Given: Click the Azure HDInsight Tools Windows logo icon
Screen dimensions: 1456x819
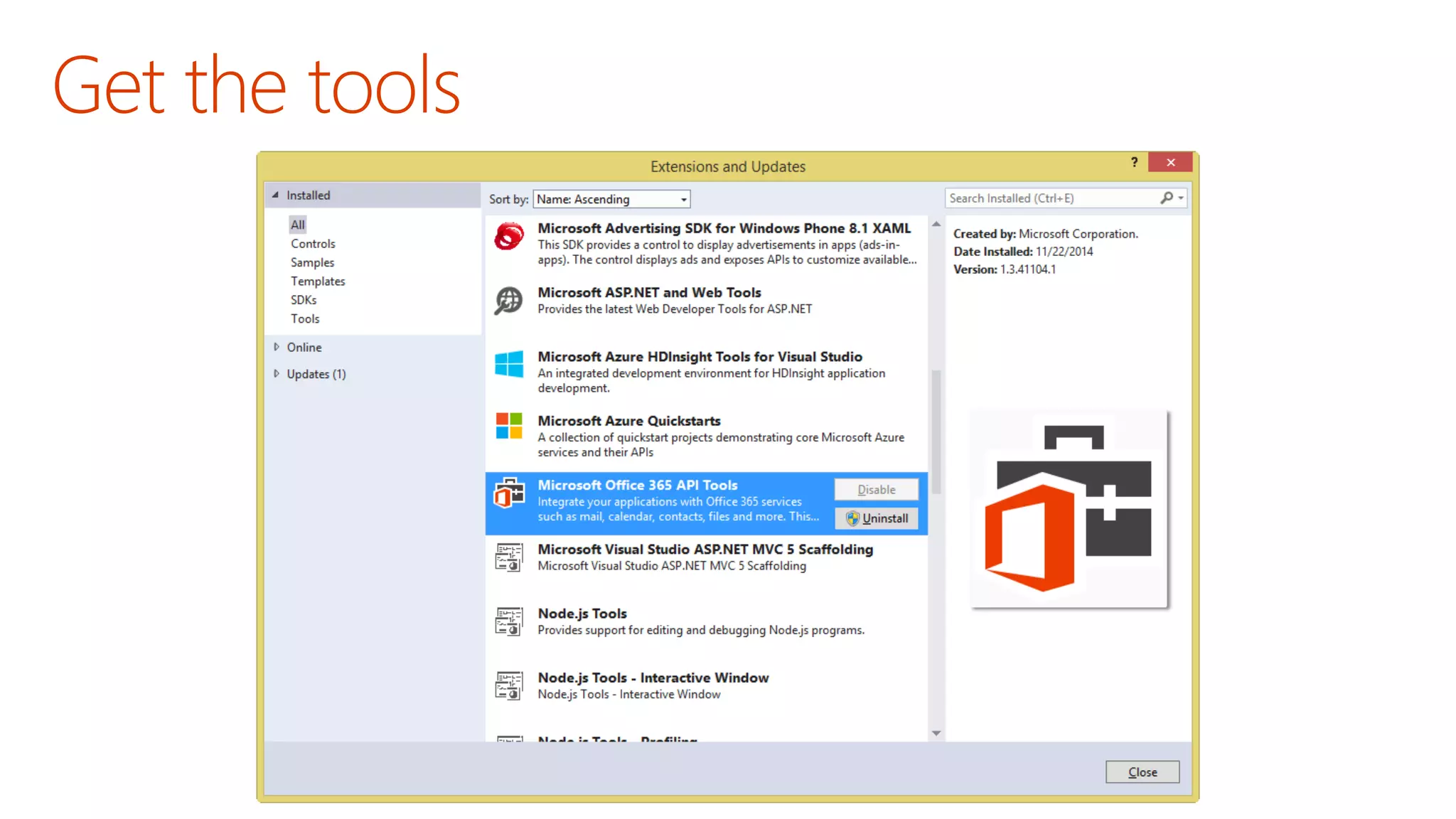Looking at the screenshot, I should point(509,364).
